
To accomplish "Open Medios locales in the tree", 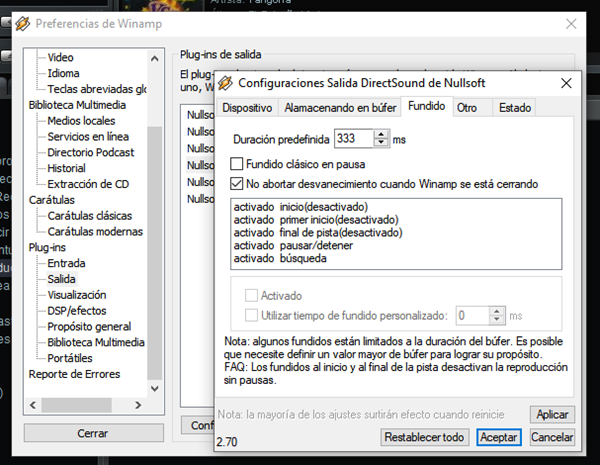I will tap(81, 121).
